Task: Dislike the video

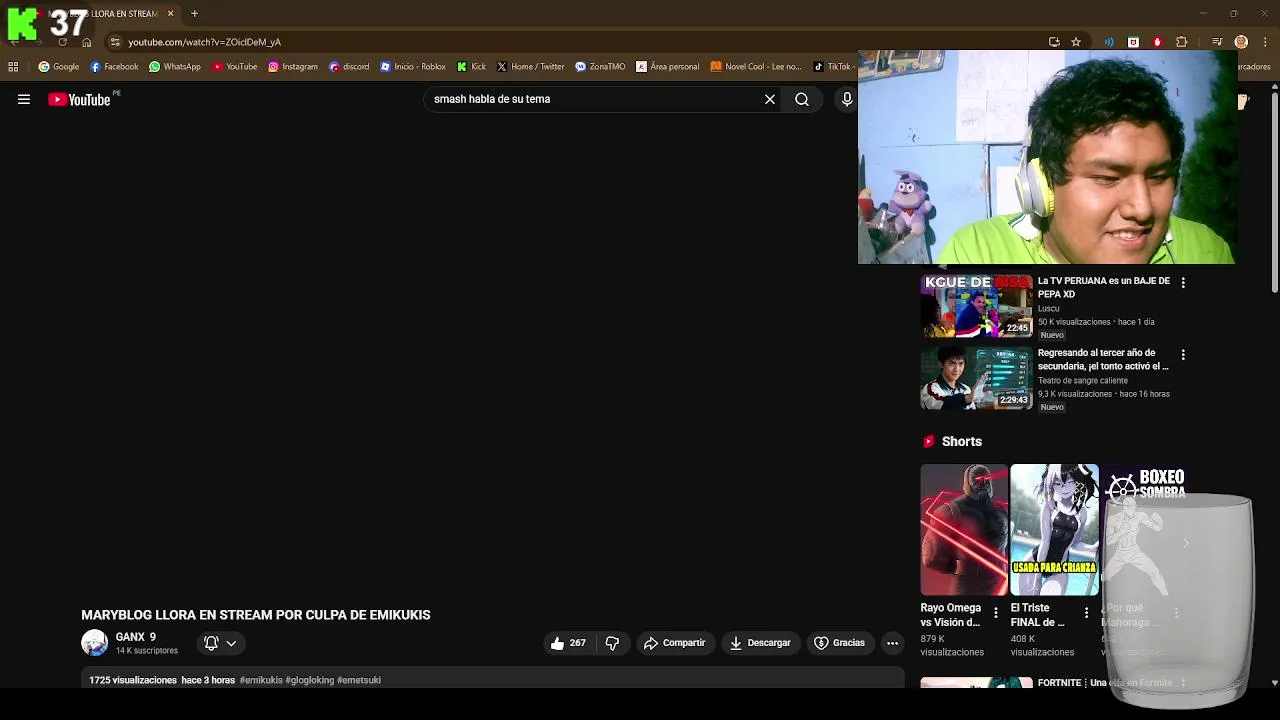Action: pyautogui.click(x=612, y=643)
